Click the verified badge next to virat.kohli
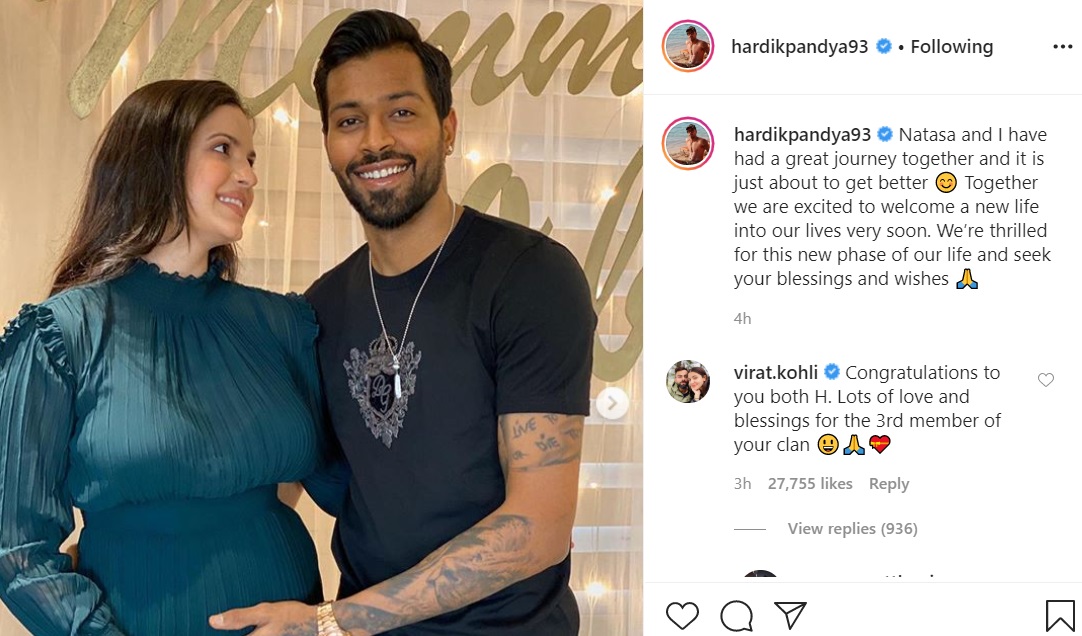The height and width of the screenshot is (636, 1082). coord(832,372)
